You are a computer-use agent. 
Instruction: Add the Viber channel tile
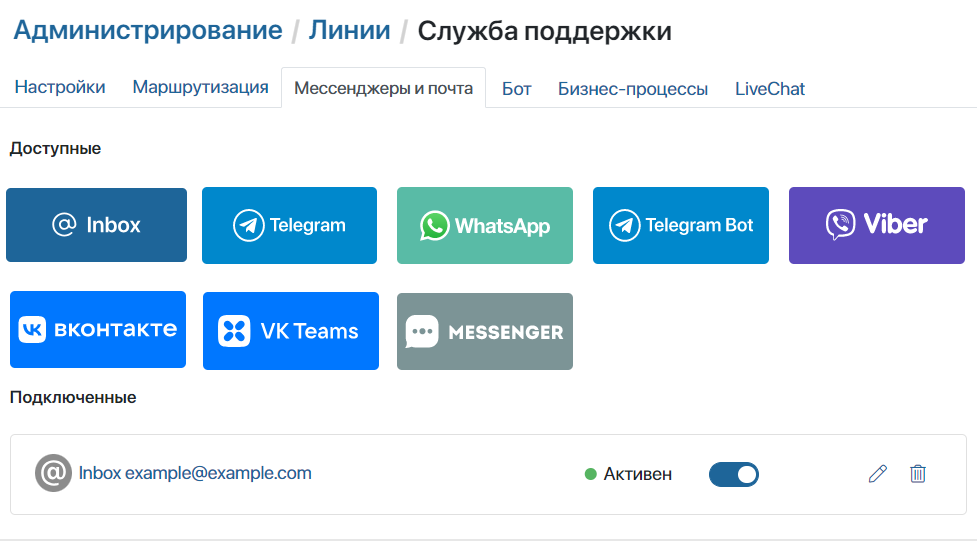click(877, 226)
